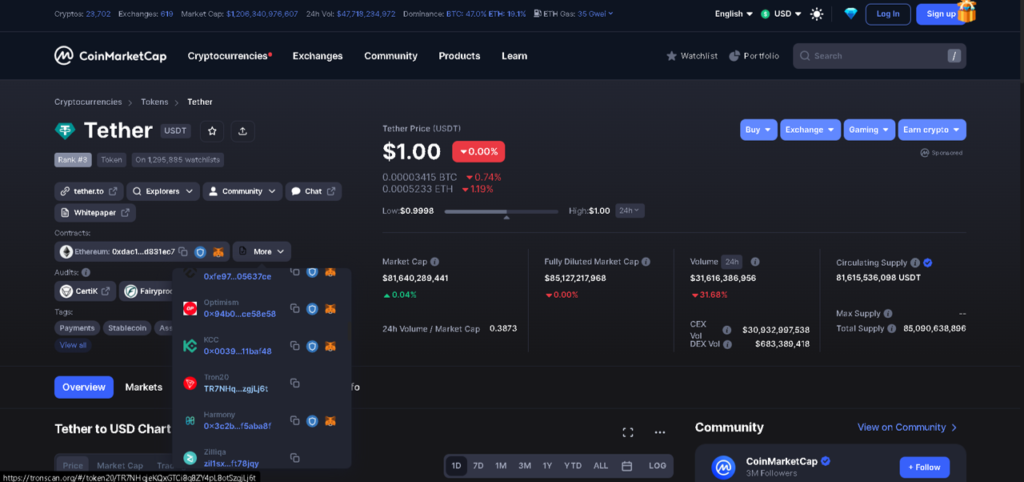Copy the Harmony contract address
The height and width of the screenshot is (482, 1024).
coord(295,421)
